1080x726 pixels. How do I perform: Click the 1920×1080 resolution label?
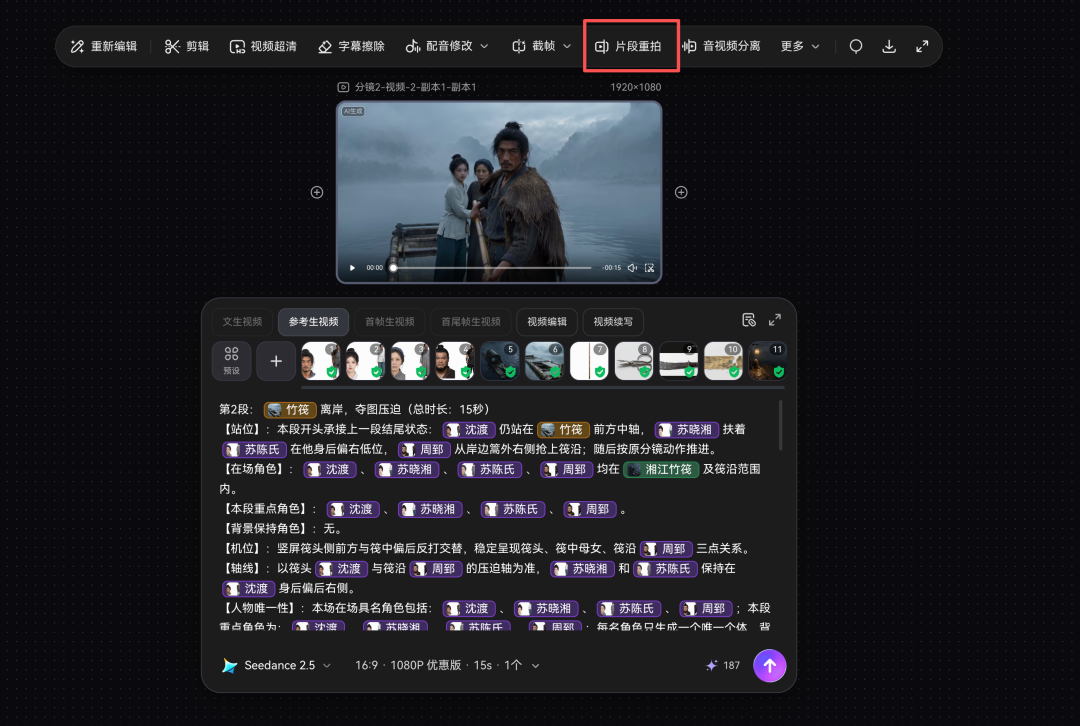tap(635, 87)
